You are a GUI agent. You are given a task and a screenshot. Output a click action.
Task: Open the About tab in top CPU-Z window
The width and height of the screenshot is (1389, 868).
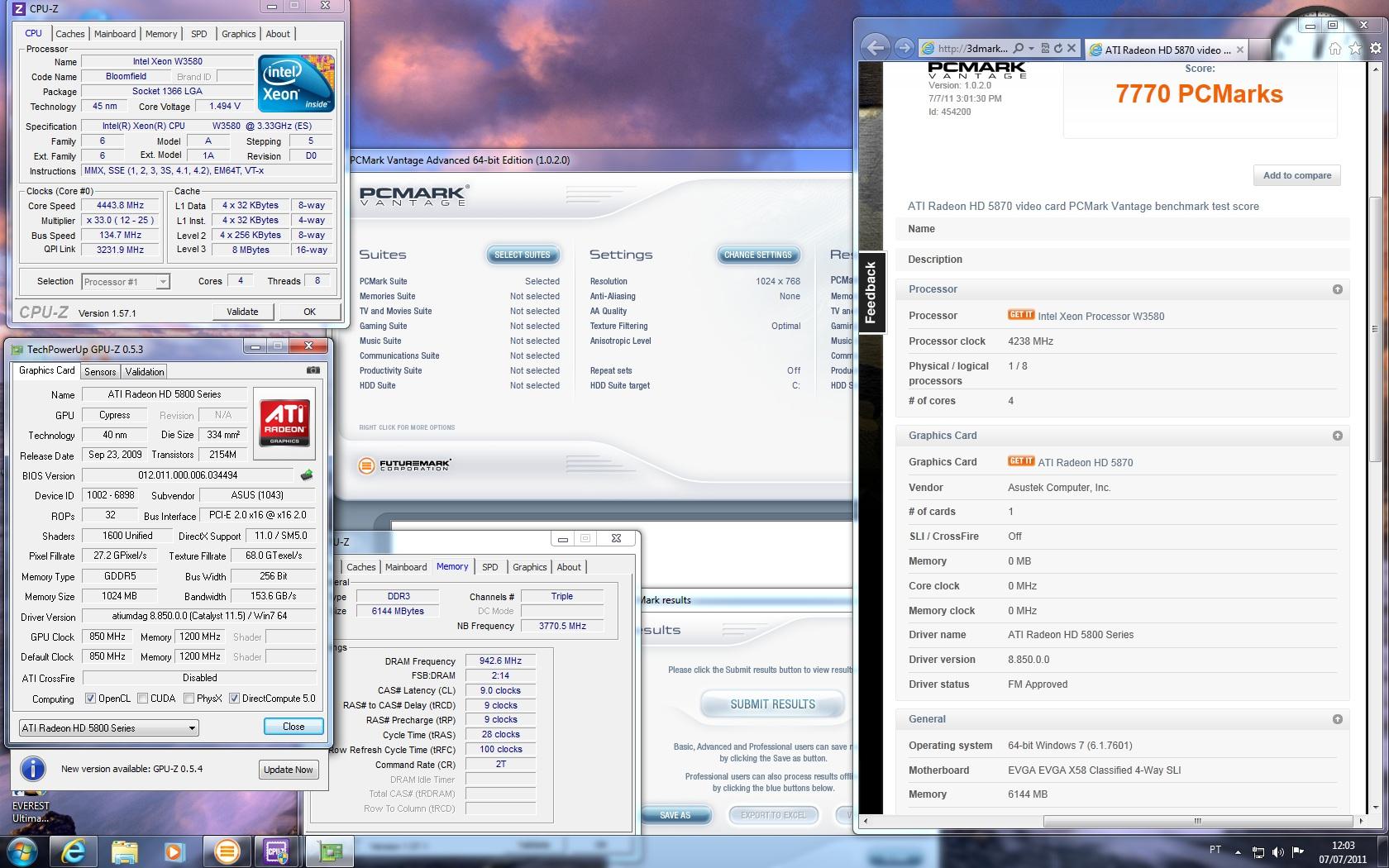[278, 34]
